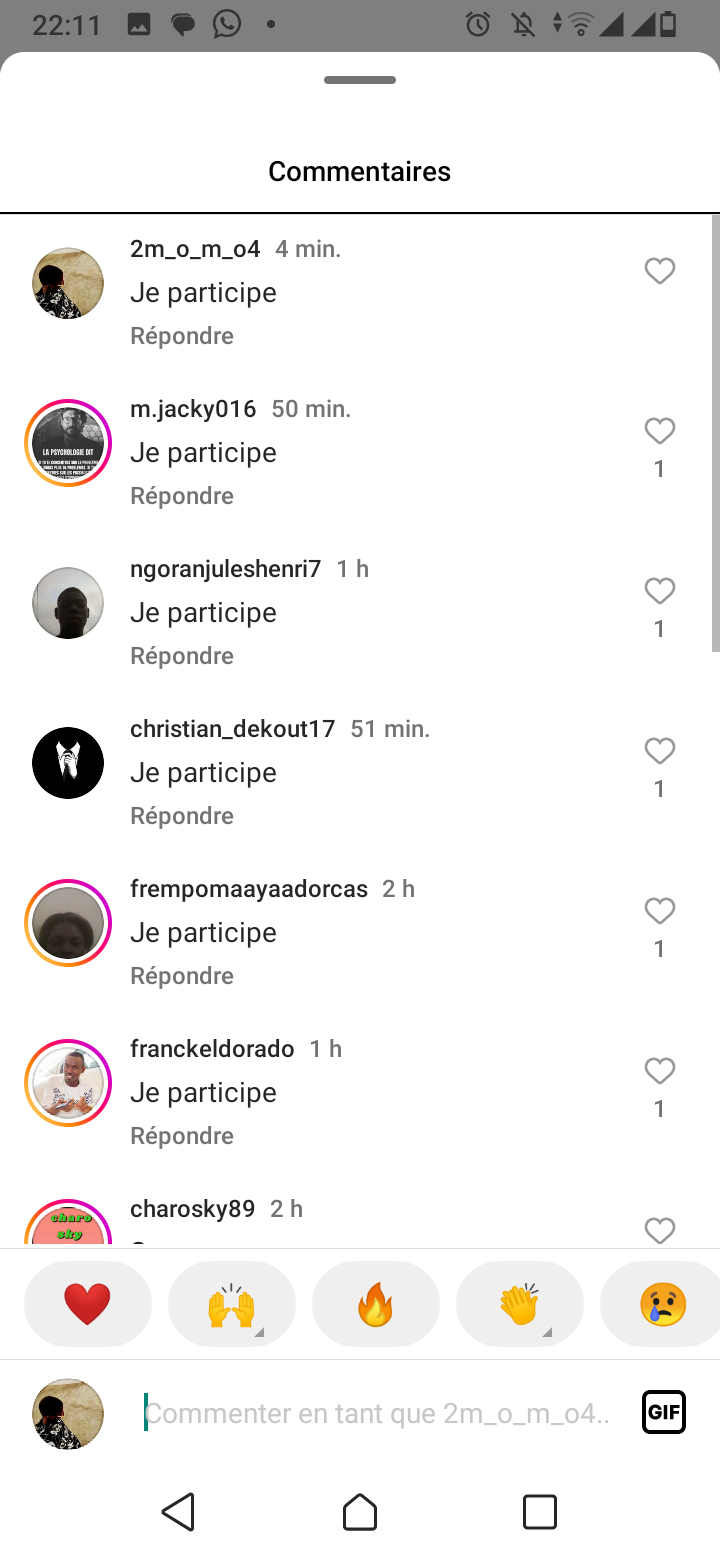Like frempomaayaadorcas's comment
This screenshot has width=720, height=1560.
(659, 911)
